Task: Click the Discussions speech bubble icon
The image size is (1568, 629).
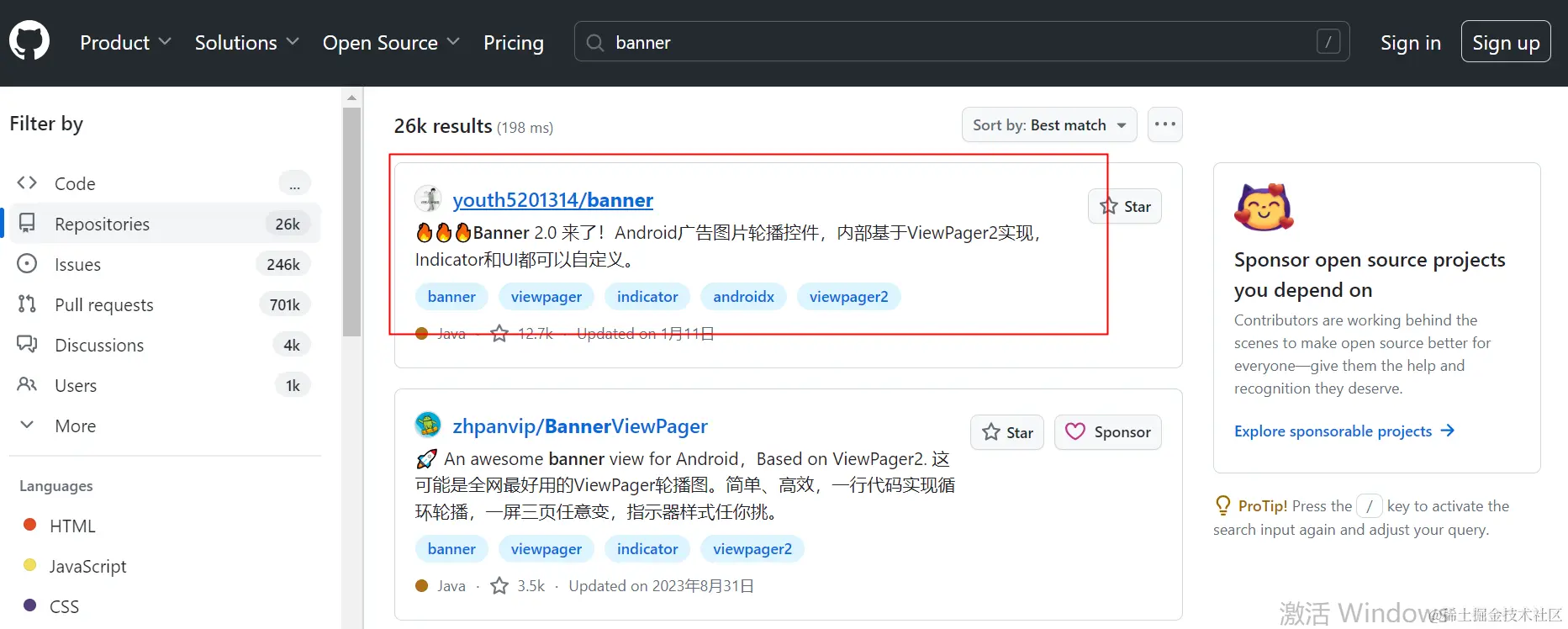Action: click(x=27, y=344)
